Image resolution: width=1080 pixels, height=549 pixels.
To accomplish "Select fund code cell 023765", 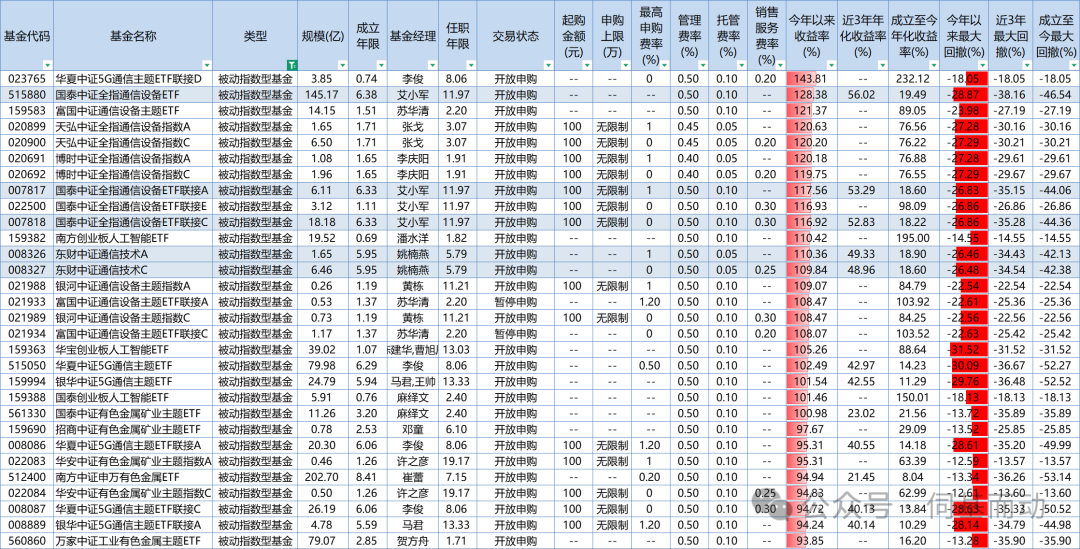I will 26,79.
